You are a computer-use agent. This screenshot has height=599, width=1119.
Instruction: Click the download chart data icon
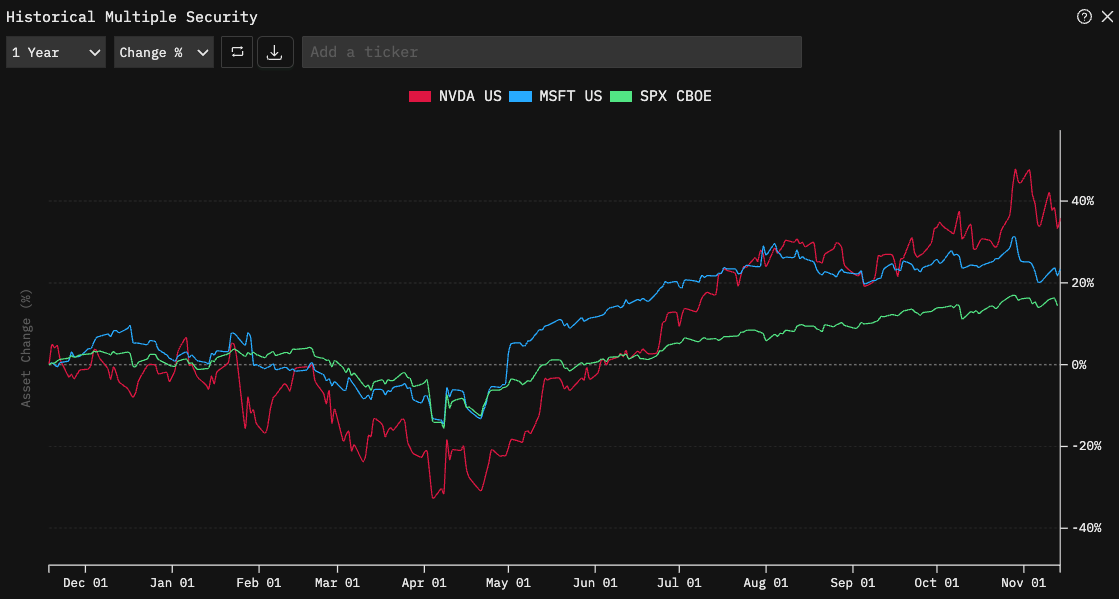point(275,52)
